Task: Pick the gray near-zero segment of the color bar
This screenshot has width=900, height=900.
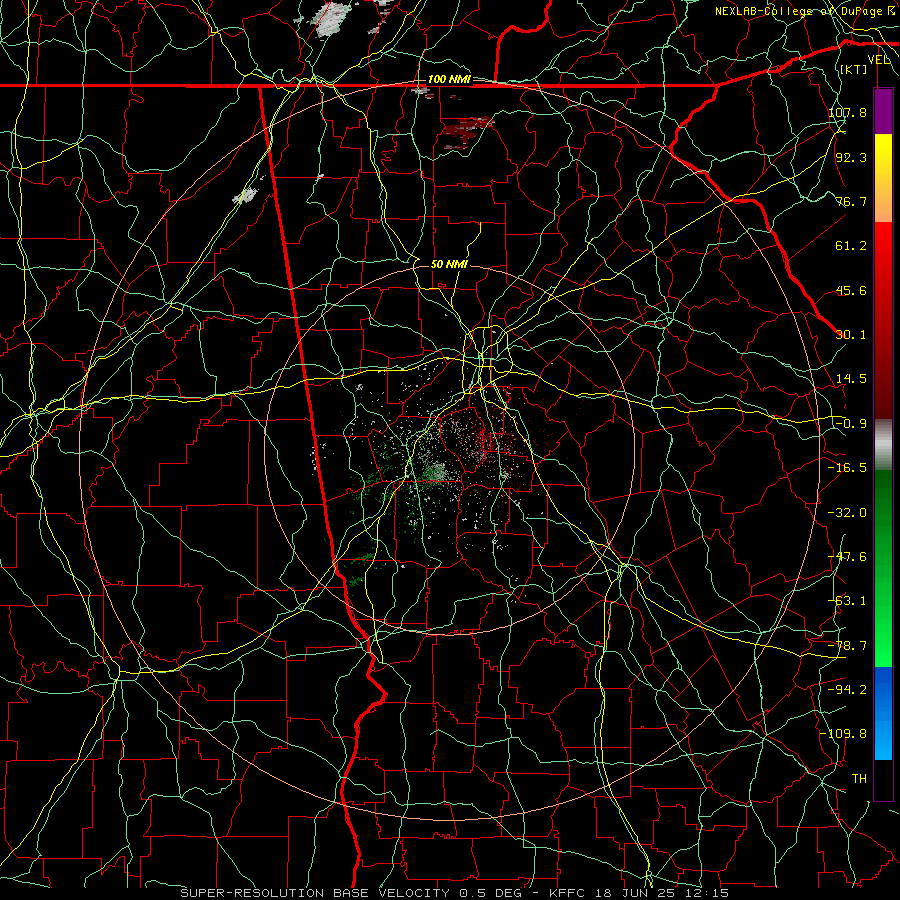Action: (x=883, y=445)
